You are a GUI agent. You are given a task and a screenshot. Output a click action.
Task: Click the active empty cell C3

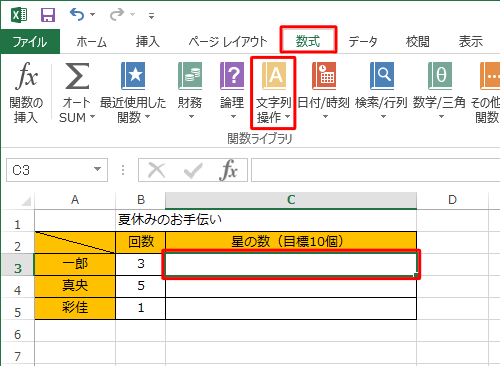coord(291,264)
